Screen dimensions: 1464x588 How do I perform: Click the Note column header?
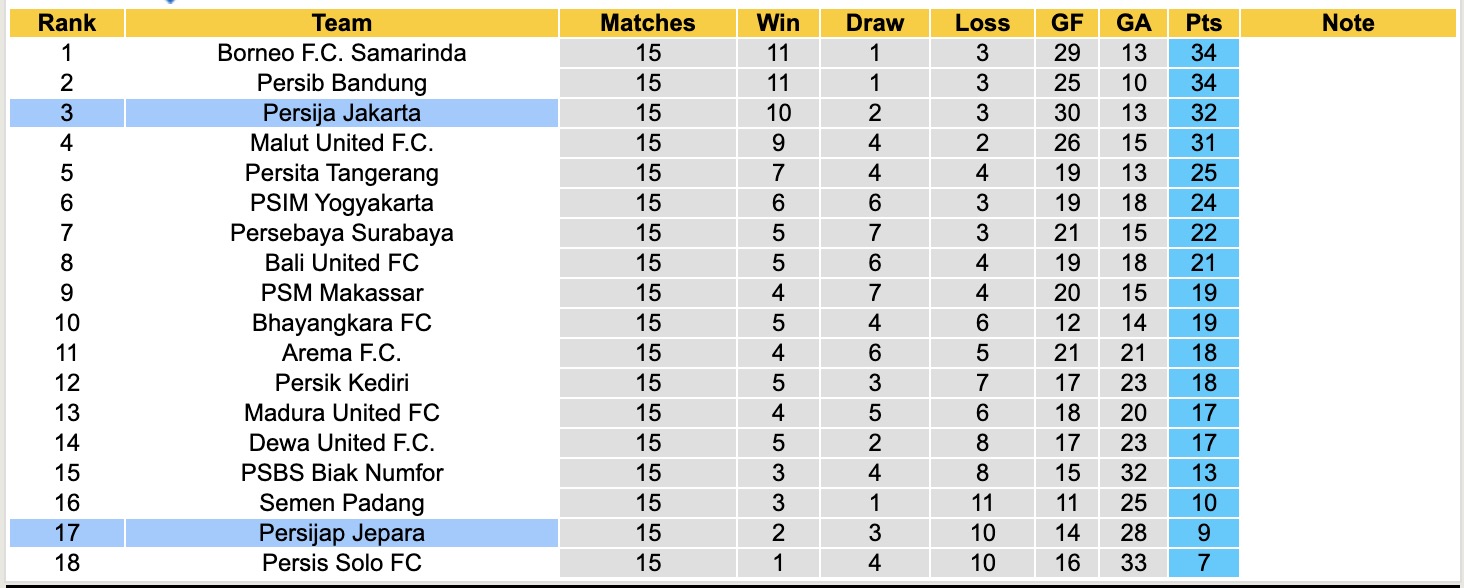pos(1348,23)
